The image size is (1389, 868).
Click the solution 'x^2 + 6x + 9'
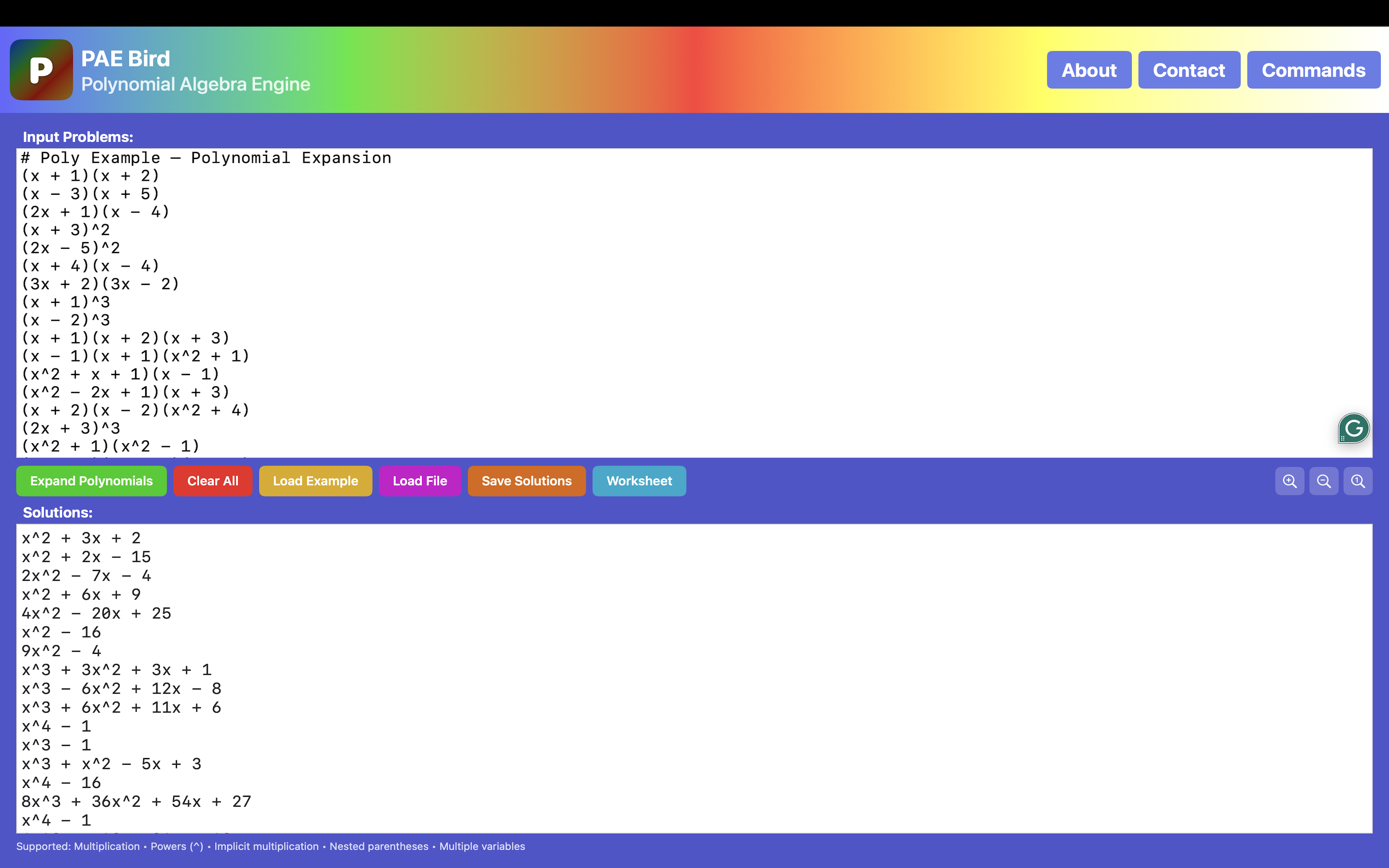81,595
